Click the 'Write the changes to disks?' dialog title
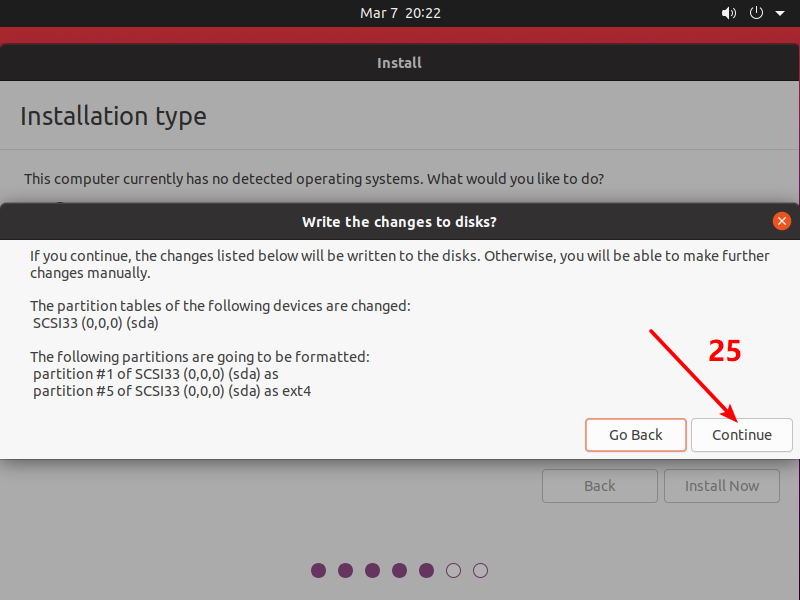This screenshot has width=800, height=600. (400, 221)
